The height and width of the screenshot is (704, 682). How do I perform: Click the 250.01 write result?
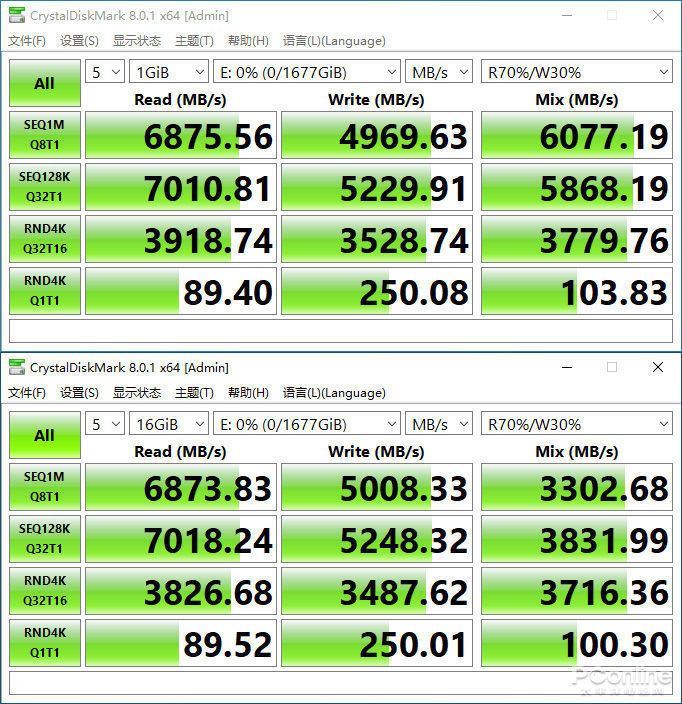pyautogui.click(x=377, y=643)
